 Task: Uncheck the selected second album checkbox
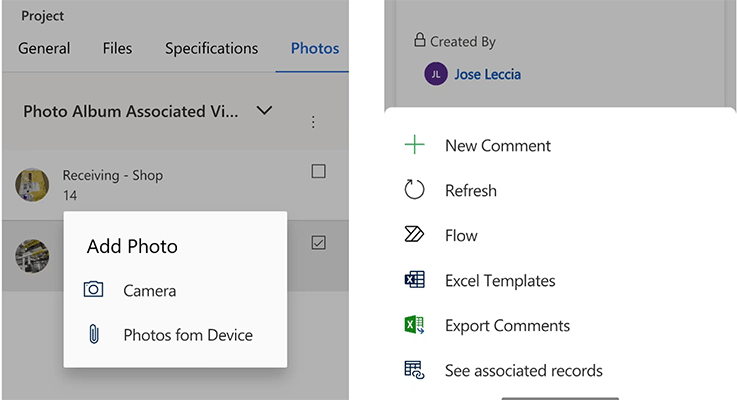click(318, 242)
